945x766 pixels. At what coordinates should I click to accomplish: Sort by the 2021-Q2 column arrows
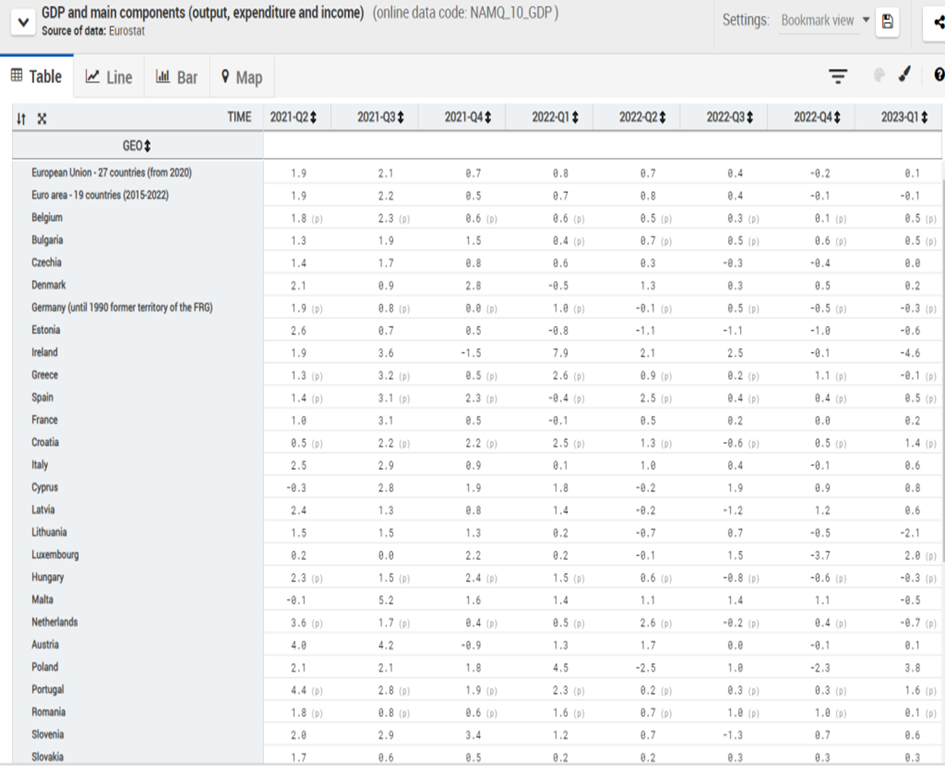pos(313,118)
